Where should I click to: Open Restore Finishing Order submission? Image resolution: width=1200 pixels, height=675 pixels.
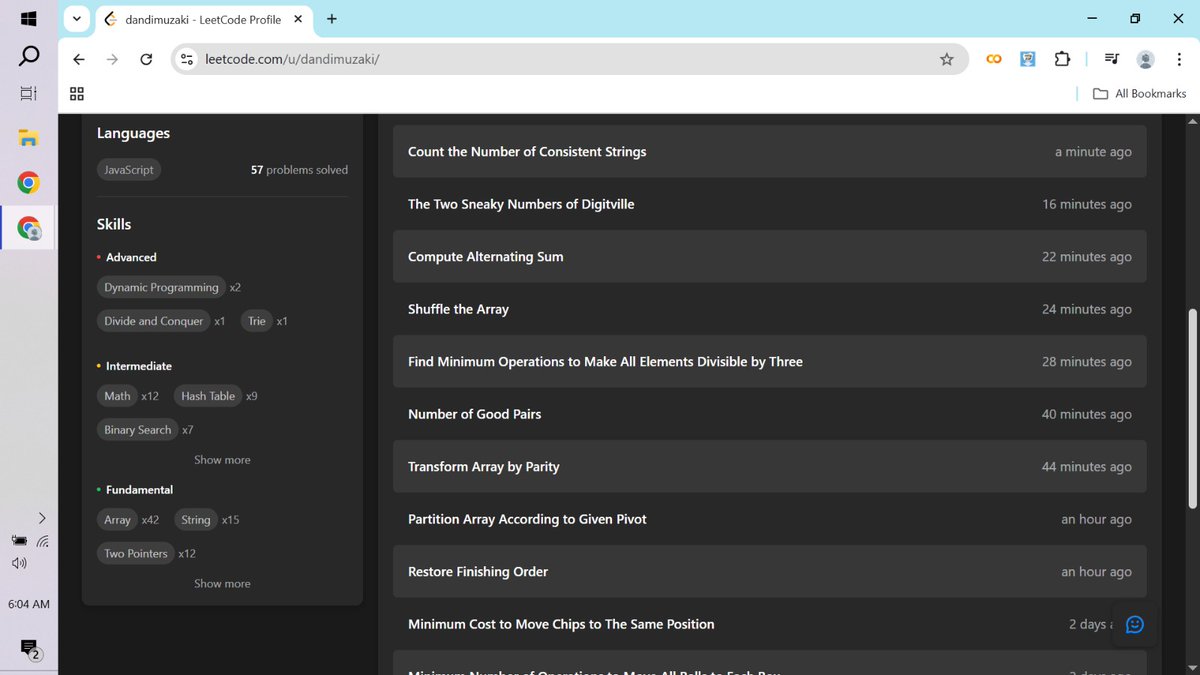pyautogui.click(x=769, y=572)
